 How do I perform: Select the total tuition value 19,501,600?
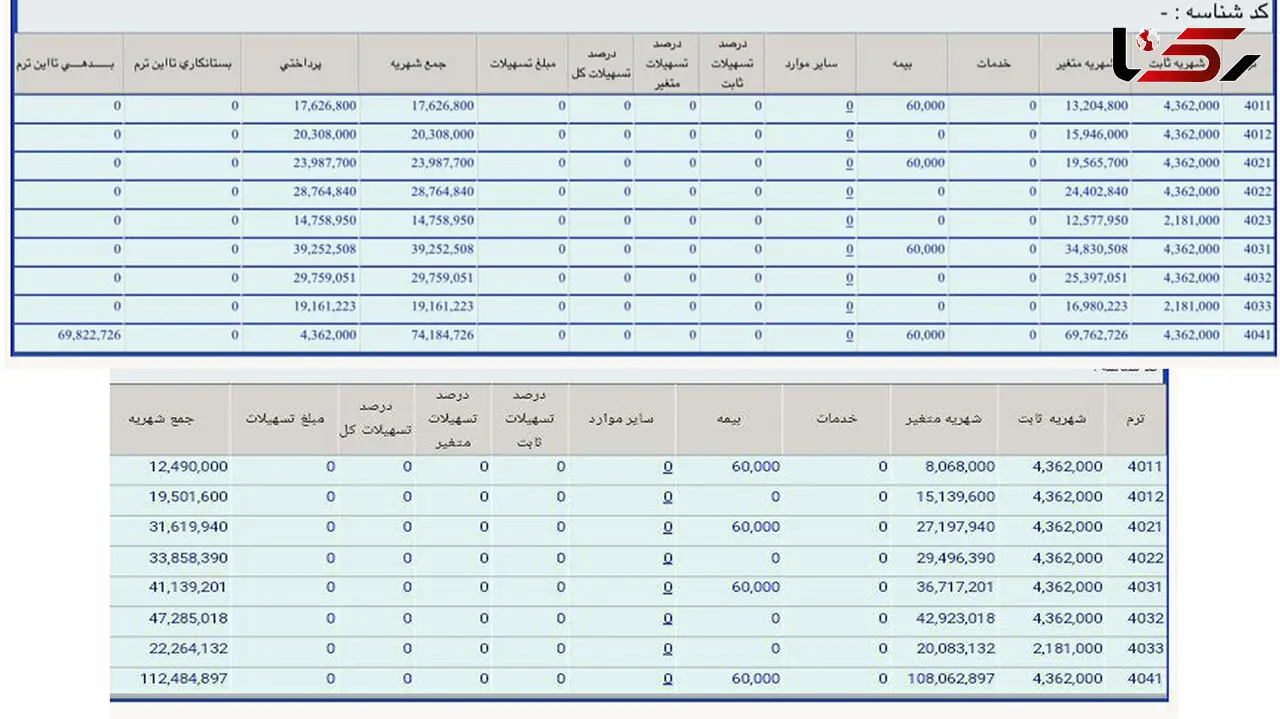pyautogui.click(x=189, y=497)
